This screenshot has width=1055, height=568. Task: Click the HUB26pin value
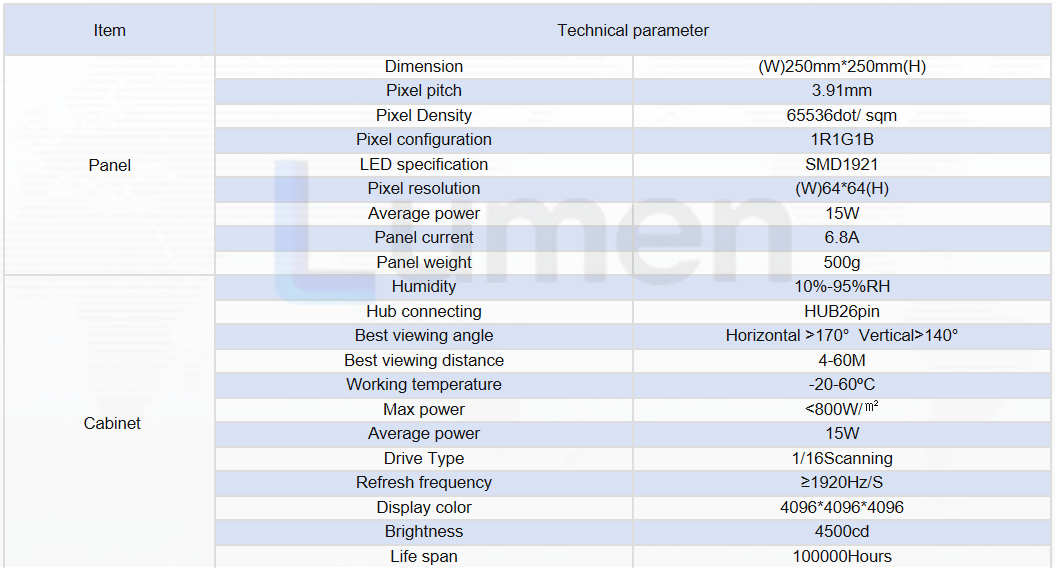[842, 312]
